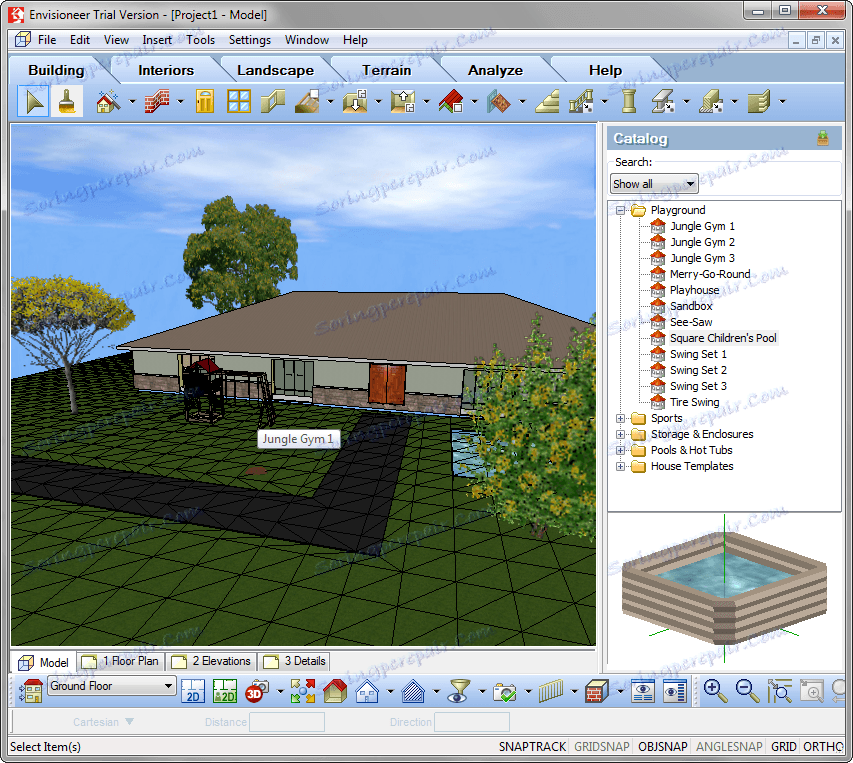Toggle ORTHO mode in the status bar

click(823, 747)
